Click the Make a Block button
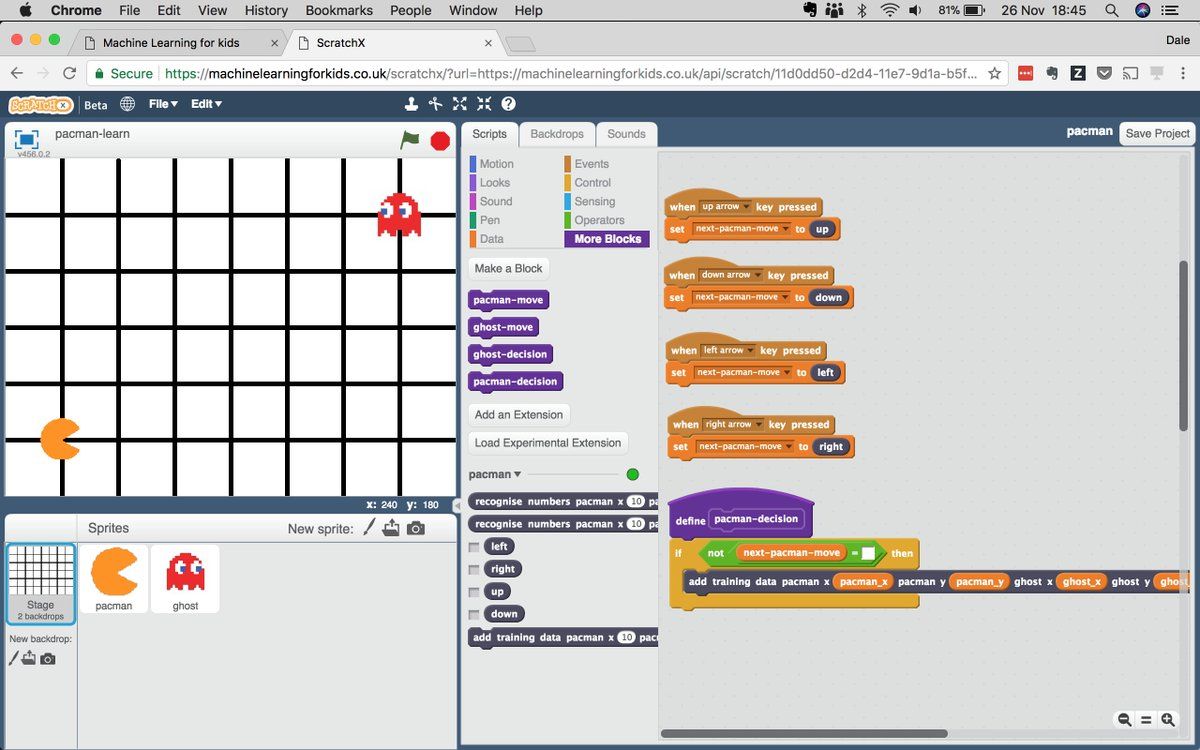 pyautogui.click(x=509, y=268)
